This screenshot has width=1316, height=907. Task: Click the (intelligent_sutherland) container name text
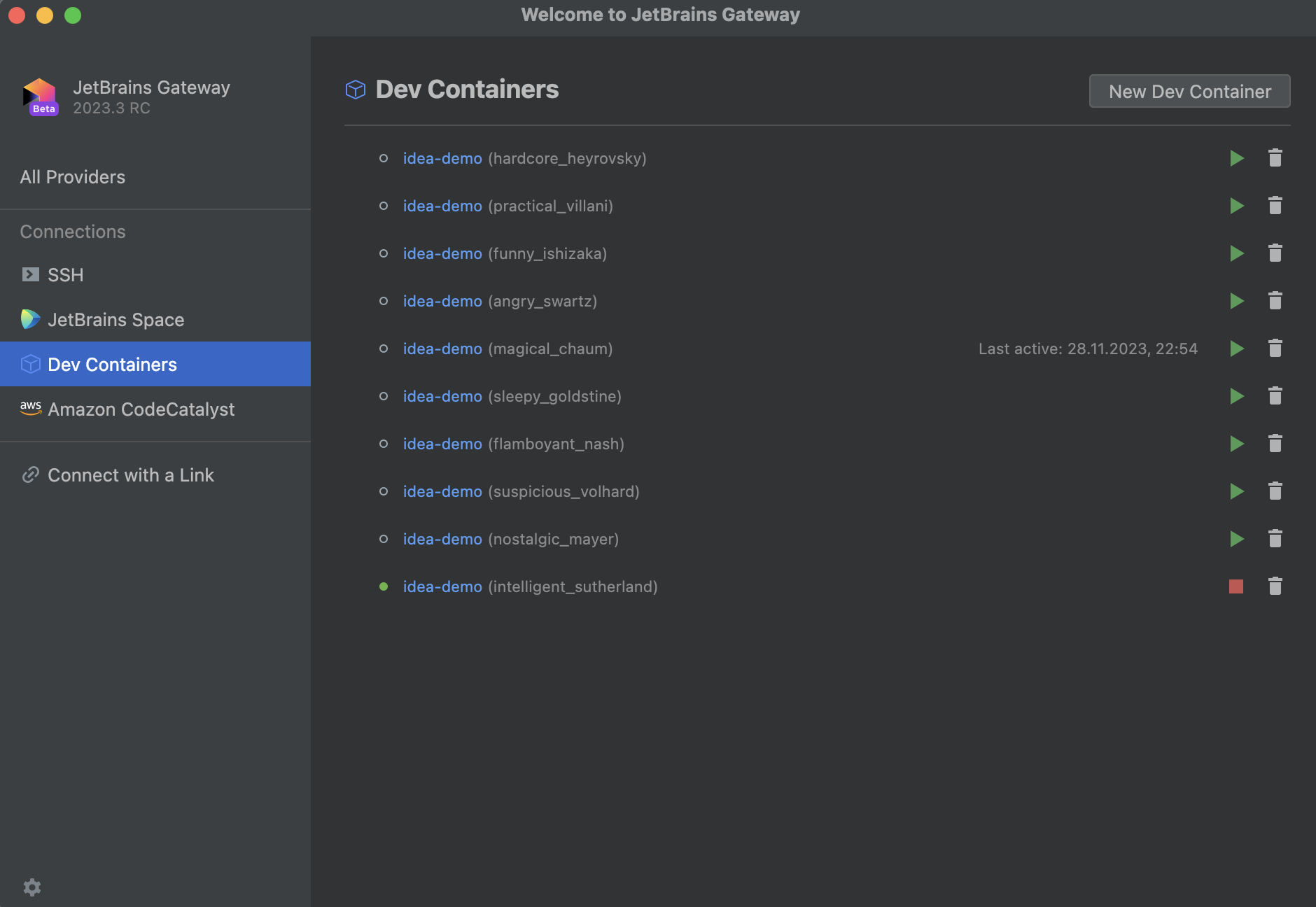click(573, 586)
